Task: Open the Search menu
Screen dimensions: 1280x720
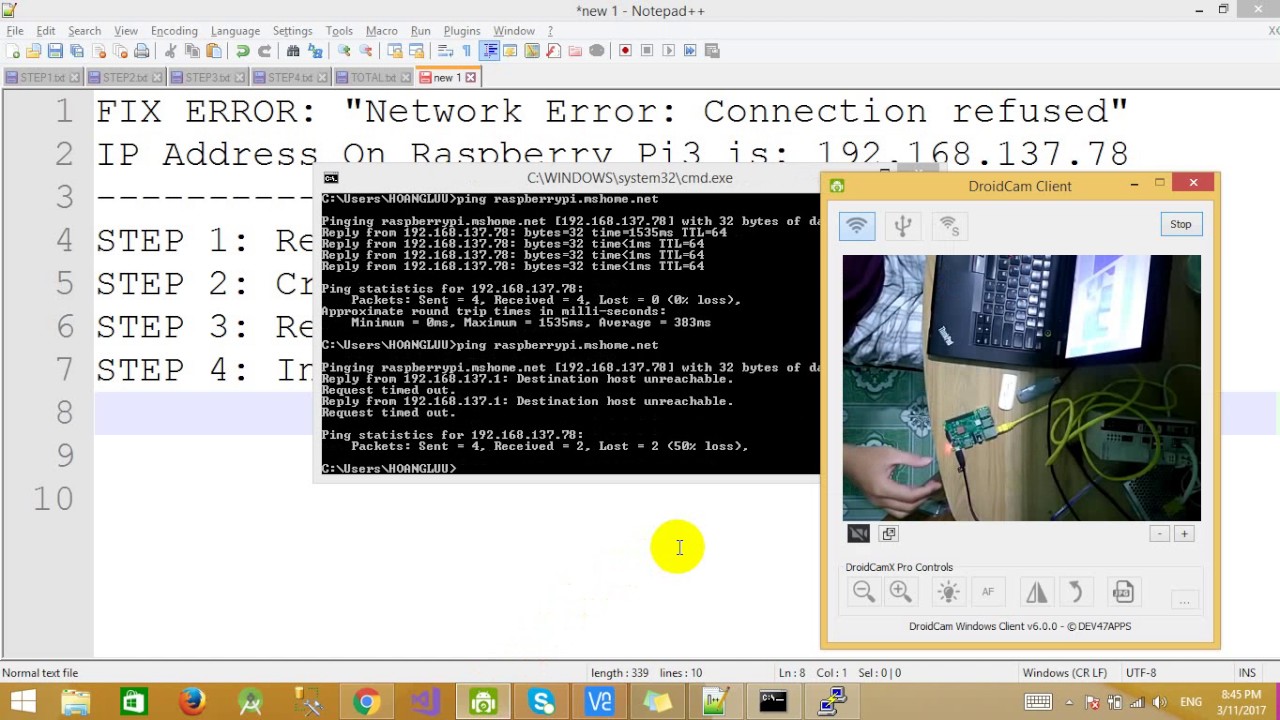Action: pyautogui.click(x=84, y=31)
